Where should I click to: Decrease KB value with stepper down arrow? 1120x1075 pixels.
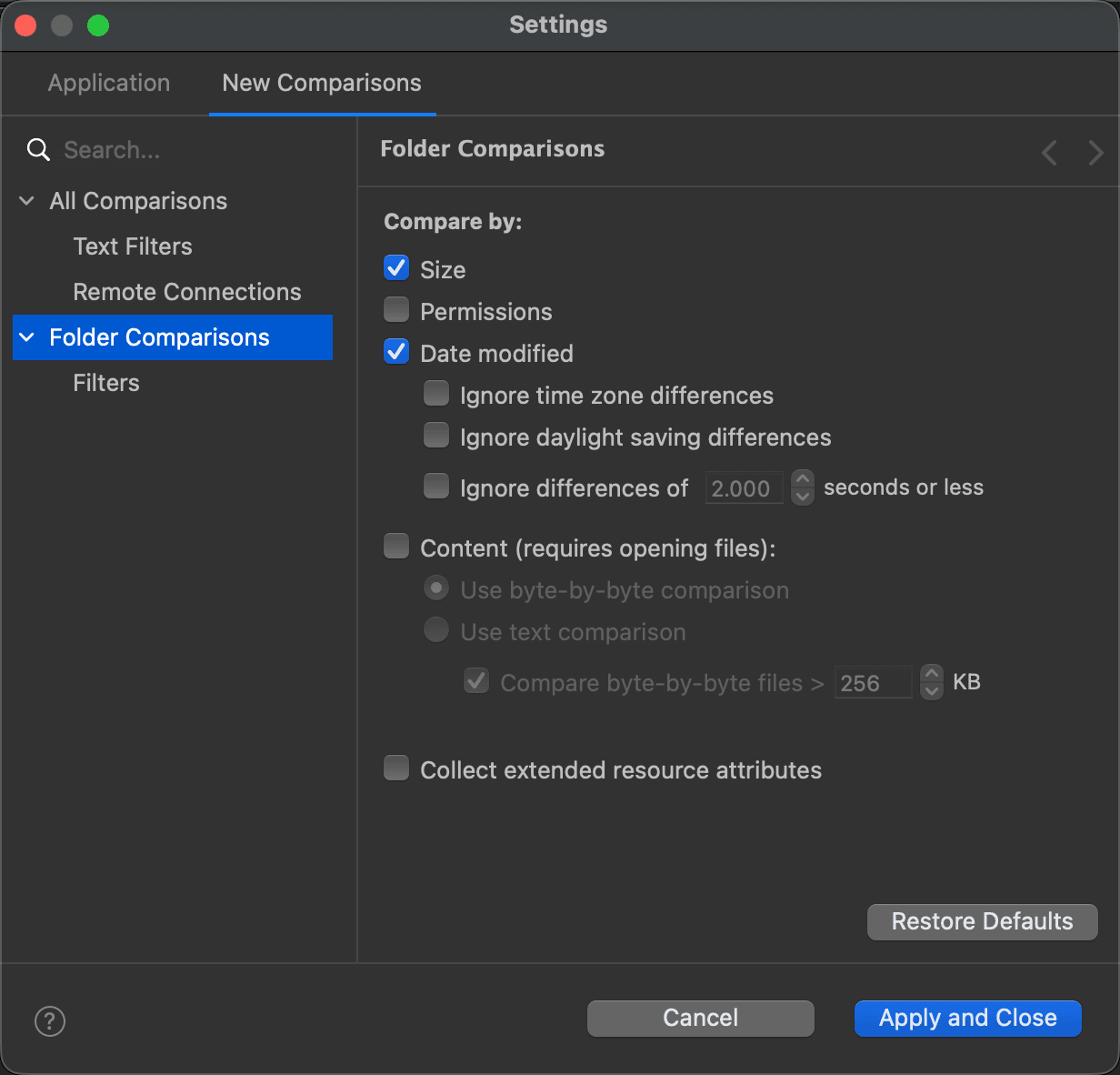tap(932, 691)
